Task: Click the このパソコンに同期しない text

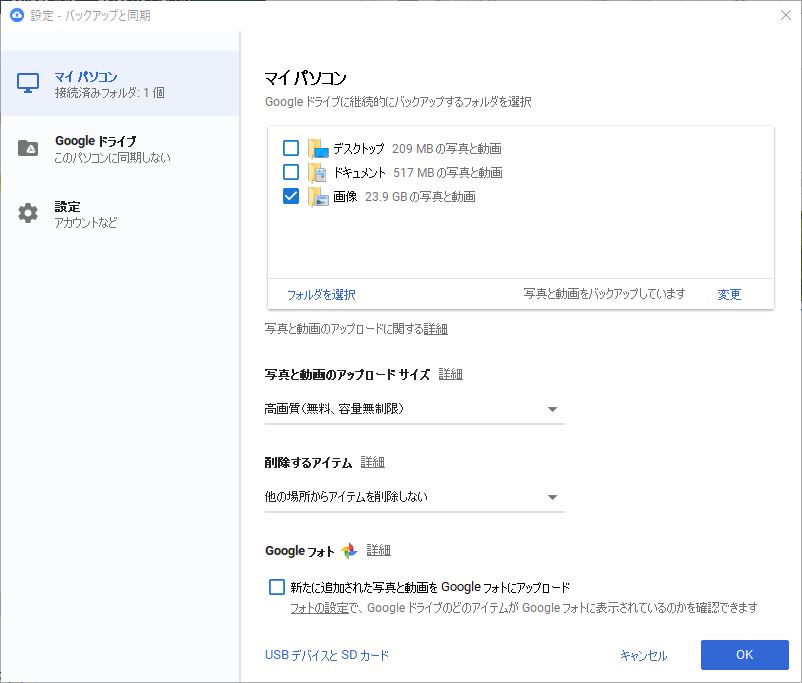Action: point(113,158)
